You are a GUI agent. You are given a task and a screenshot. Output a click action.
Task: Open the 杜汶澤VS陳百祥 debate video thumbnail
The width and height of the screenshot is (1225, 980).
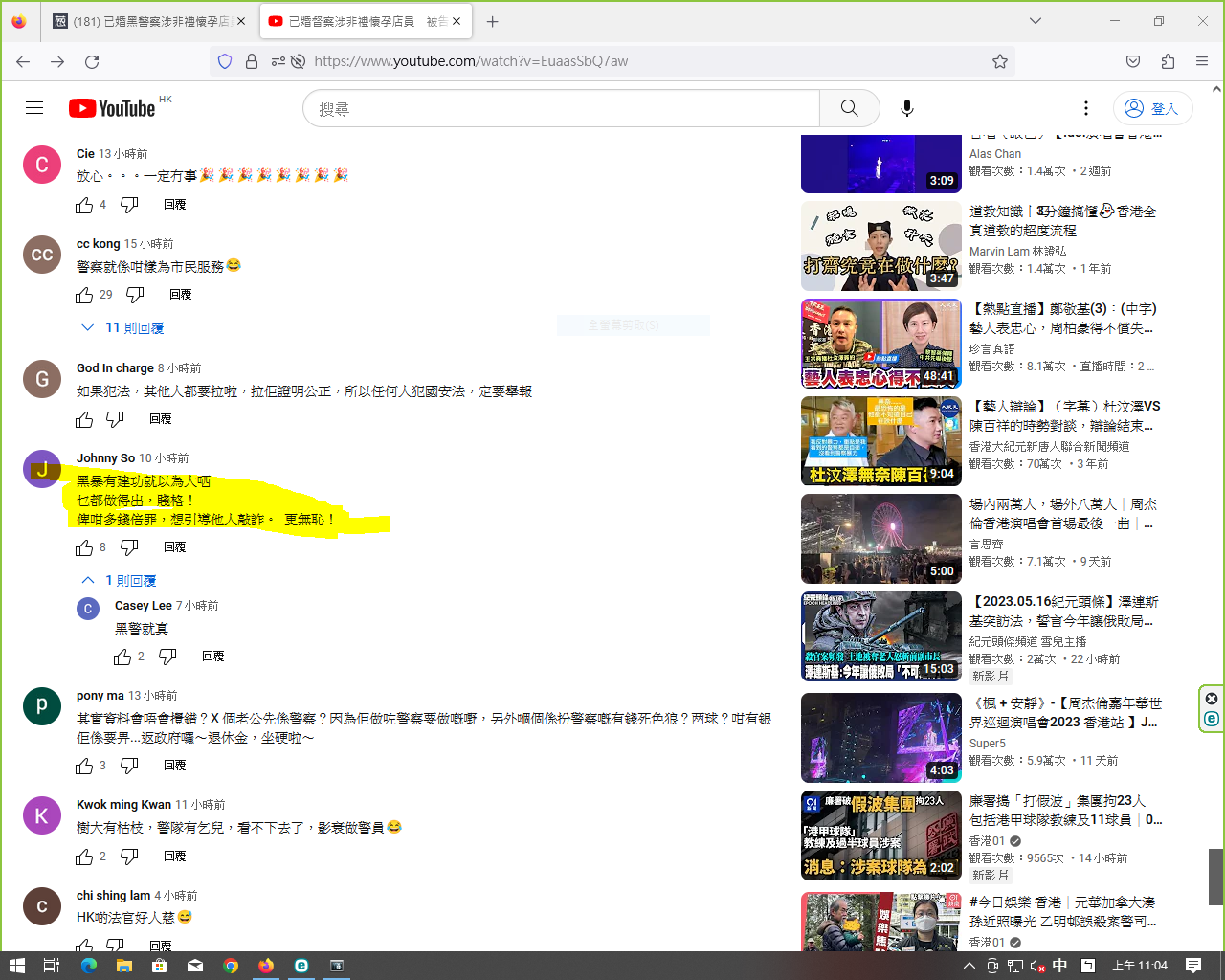pyautogui.click(x=881, y=441)
